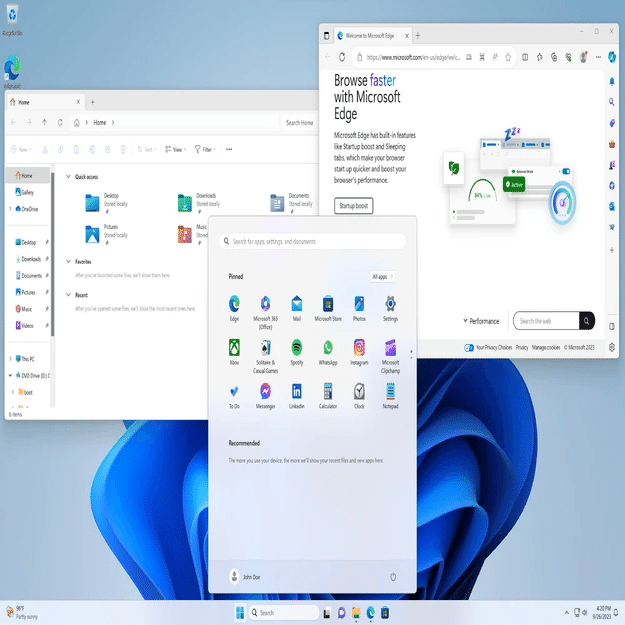Open Edge Settings and more menu
This screenshot has width=625, height=625.
(598, 57)
